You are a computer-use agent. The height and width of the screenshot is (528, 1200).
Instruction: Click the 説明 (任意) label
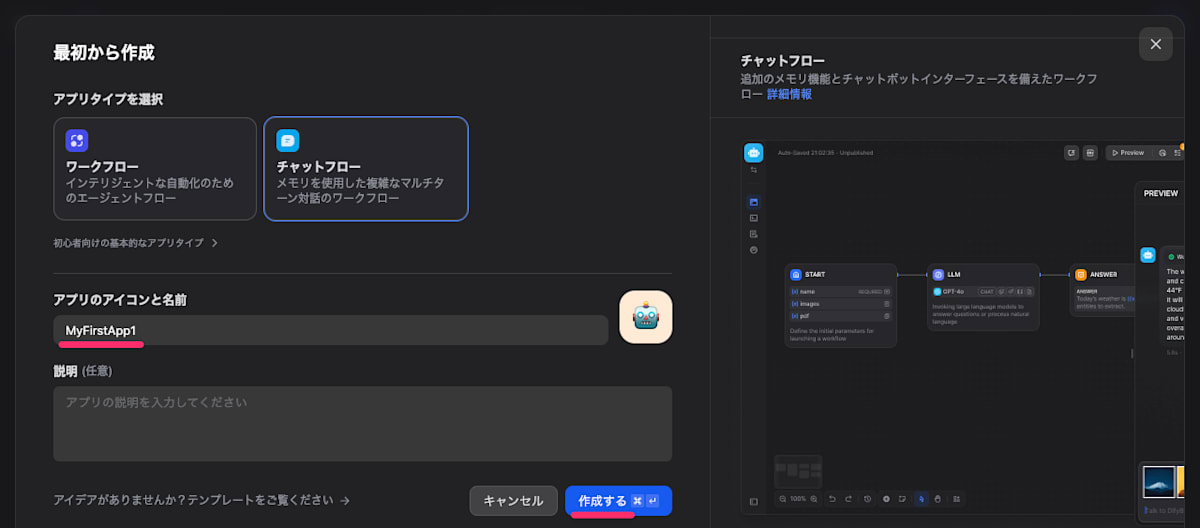83,371
